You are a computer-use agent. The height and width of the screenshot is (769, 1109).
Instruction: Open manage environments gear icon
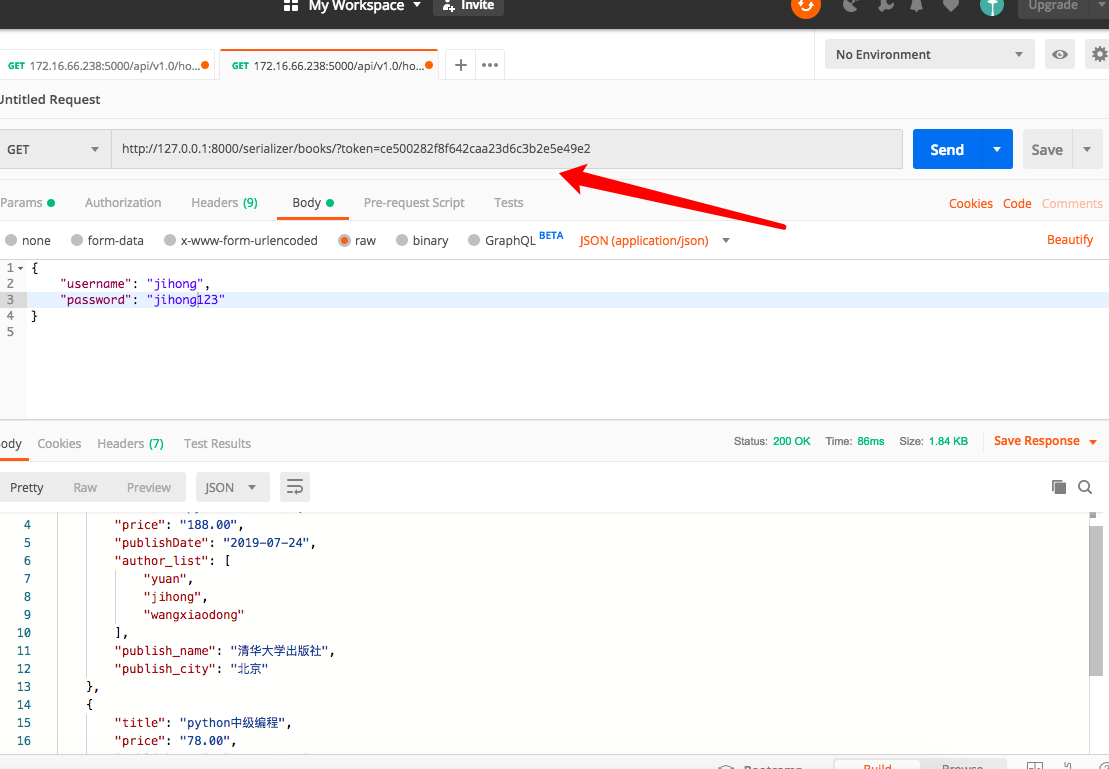click(x=1098, y=54)
